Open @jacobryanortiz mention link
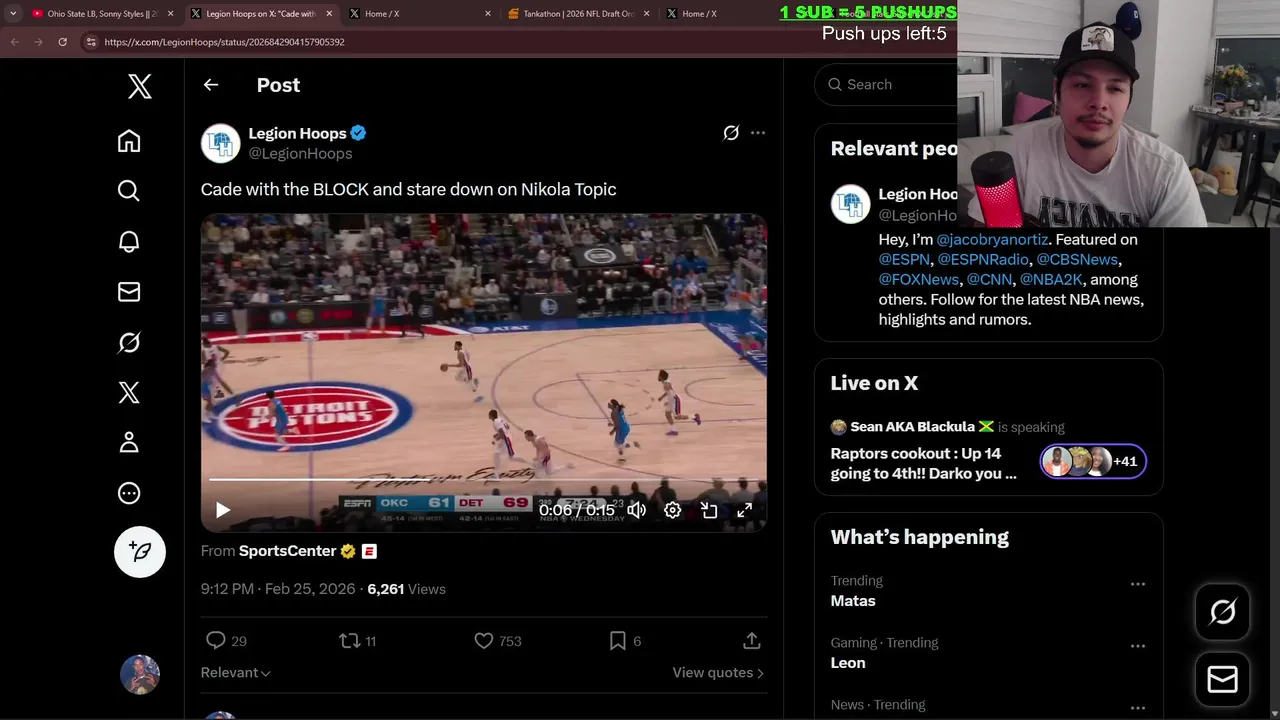Screen dimensions: 1280x720 [x=992, y=240]
